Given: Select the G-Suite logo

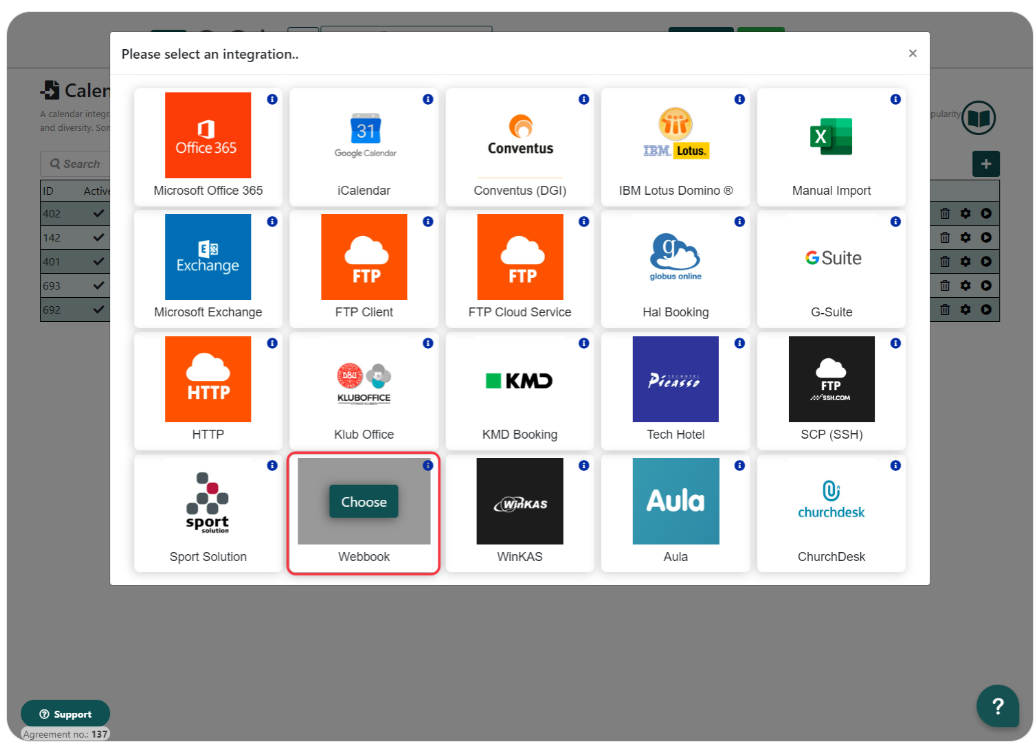Looking at the screenshot, I should (x=833, y=257).
